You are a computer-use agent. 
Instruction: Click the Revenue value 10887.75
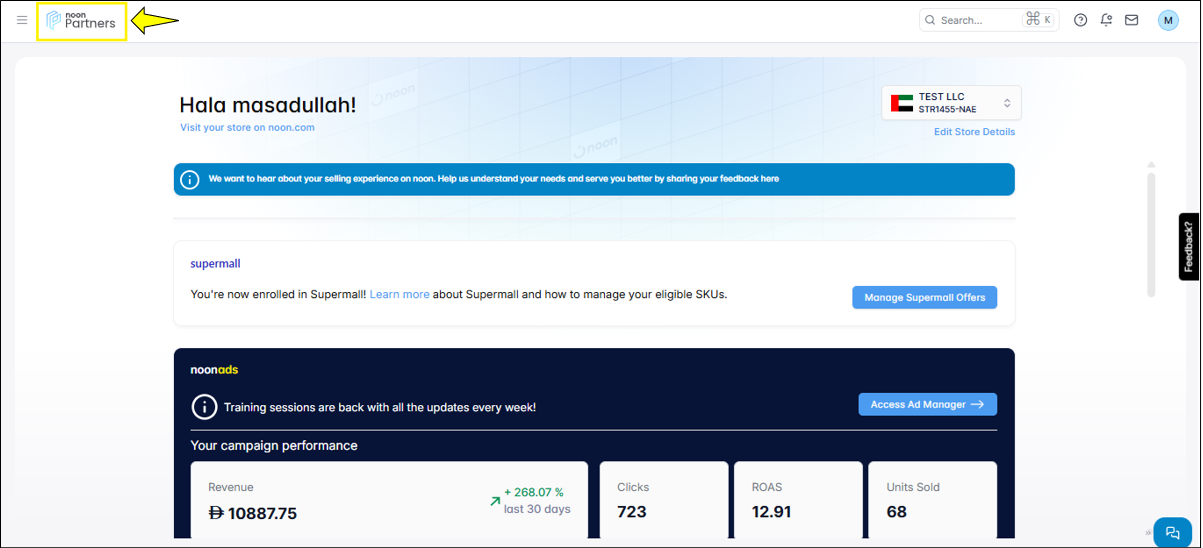coord(252,514)
